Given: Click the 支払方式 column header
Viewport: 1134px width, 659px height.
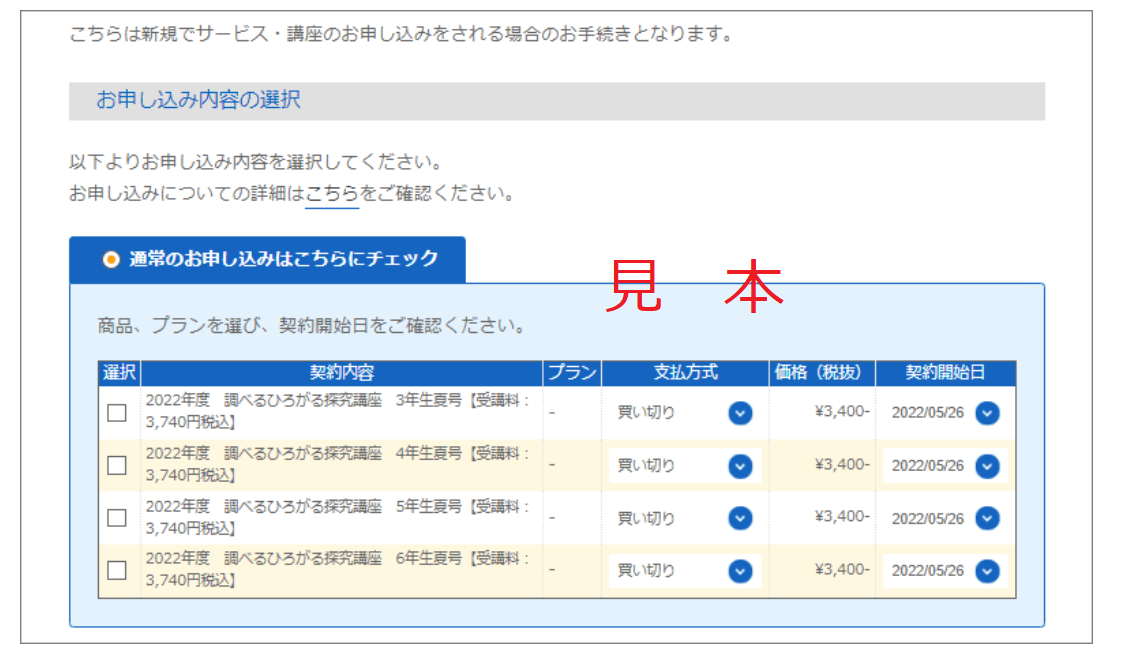Looking at the screenshot, I should pos(685,373).
